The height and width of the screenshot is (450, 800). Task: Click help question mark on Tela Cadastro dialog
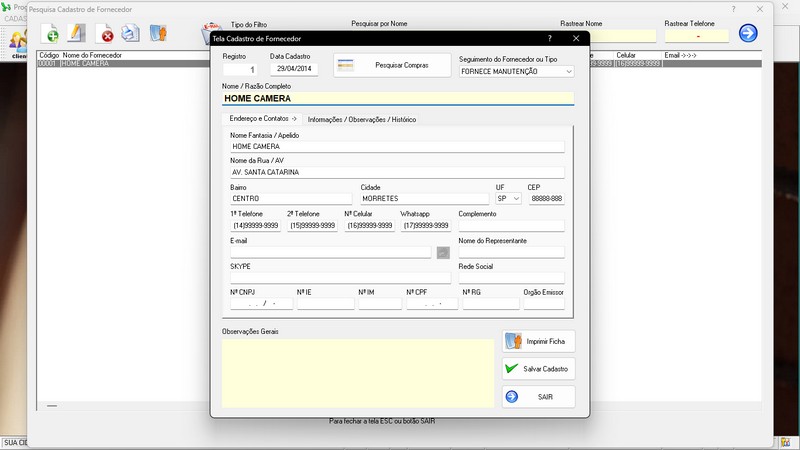549,38
